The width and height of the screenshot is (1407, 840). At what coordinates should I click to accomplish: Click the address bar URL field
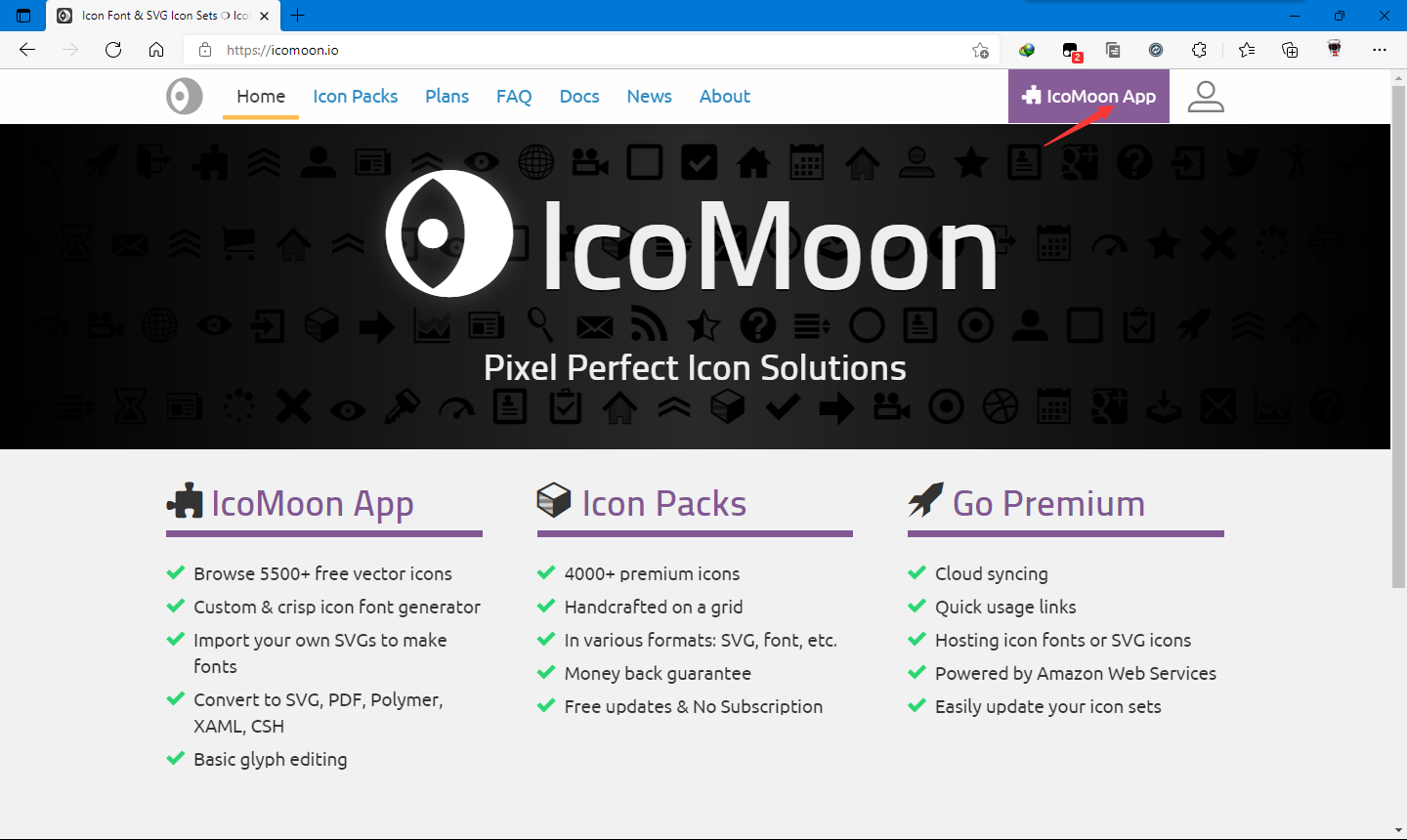pos(586,50)
